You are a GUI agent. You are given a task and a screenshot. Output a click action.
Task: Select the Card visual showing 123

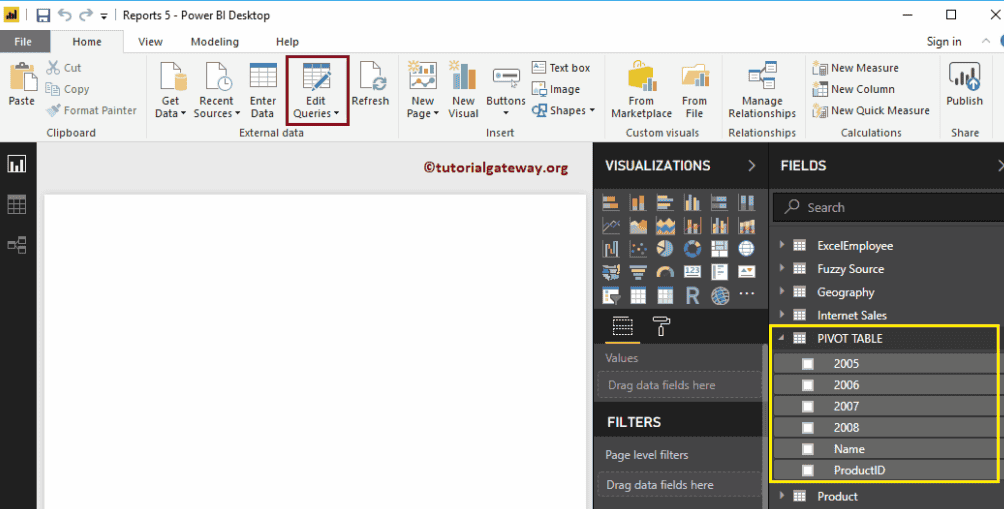pyautogui.click(x=692, y=272)
